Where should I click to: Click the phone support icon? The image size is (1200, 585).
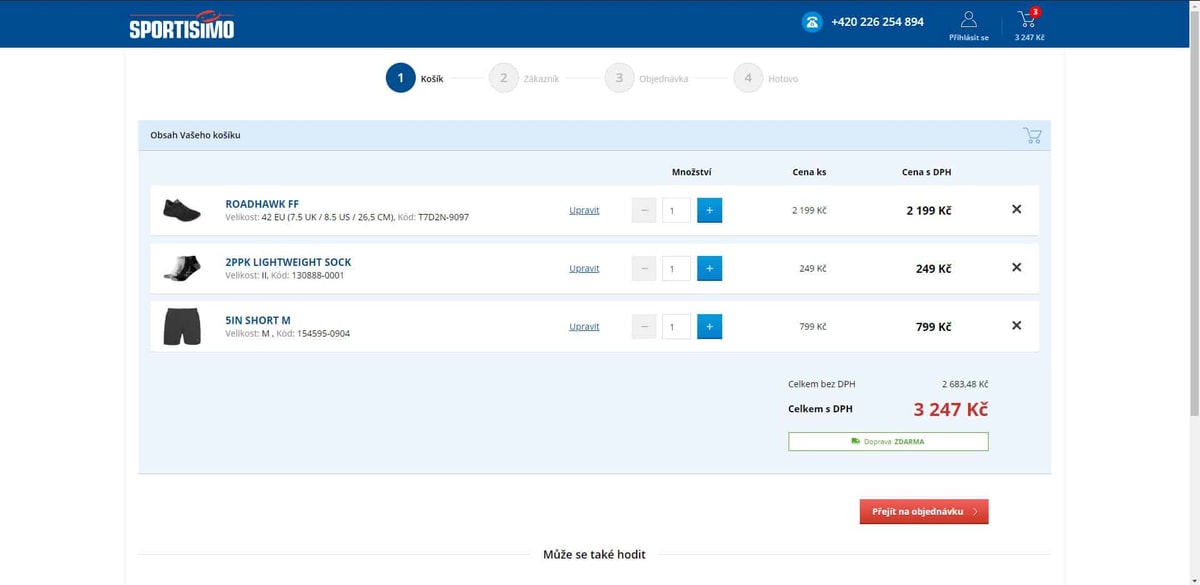point(812,22)
